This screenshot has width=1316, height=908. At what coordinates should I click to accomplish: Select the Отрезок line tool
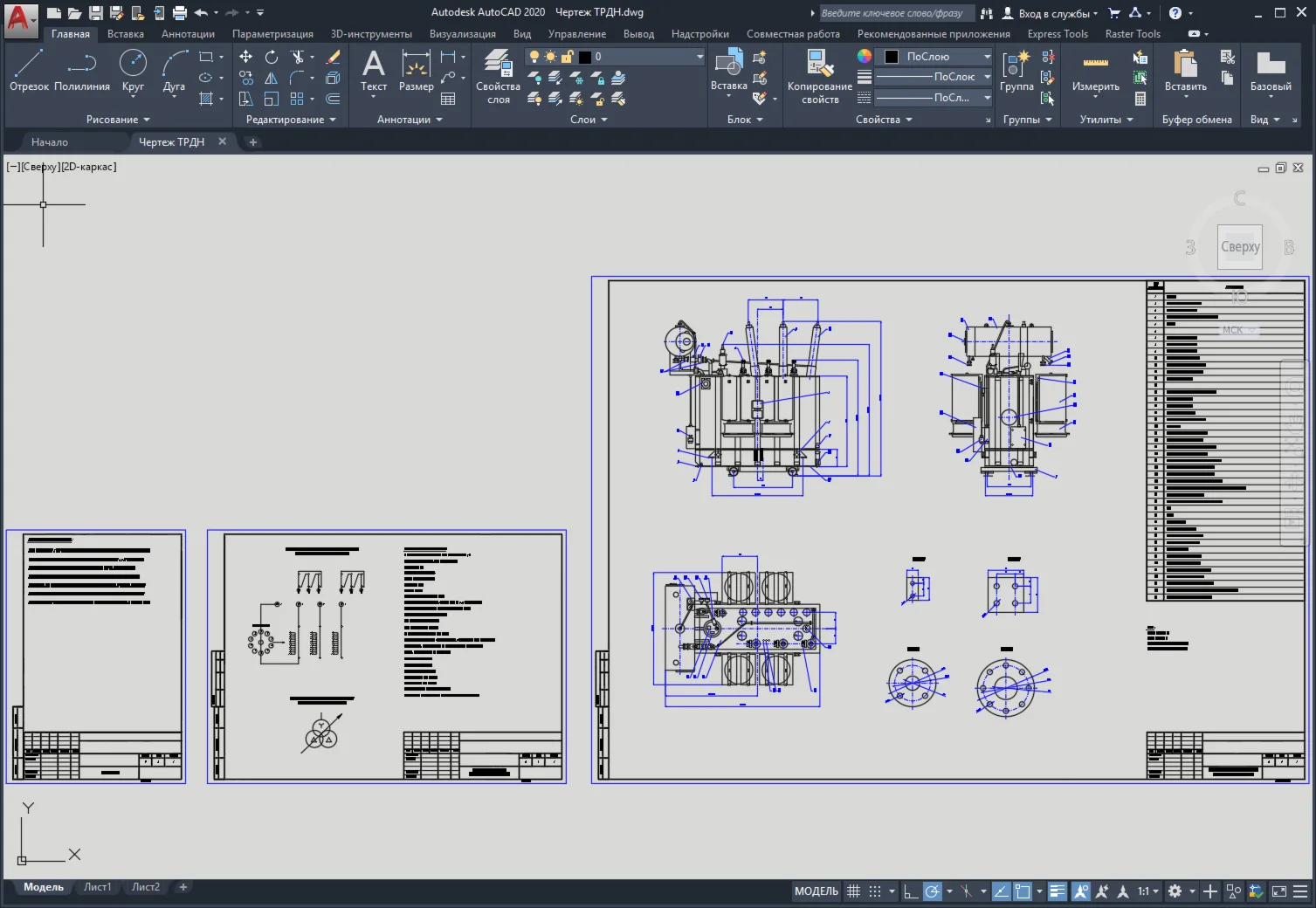pos(29,70)
